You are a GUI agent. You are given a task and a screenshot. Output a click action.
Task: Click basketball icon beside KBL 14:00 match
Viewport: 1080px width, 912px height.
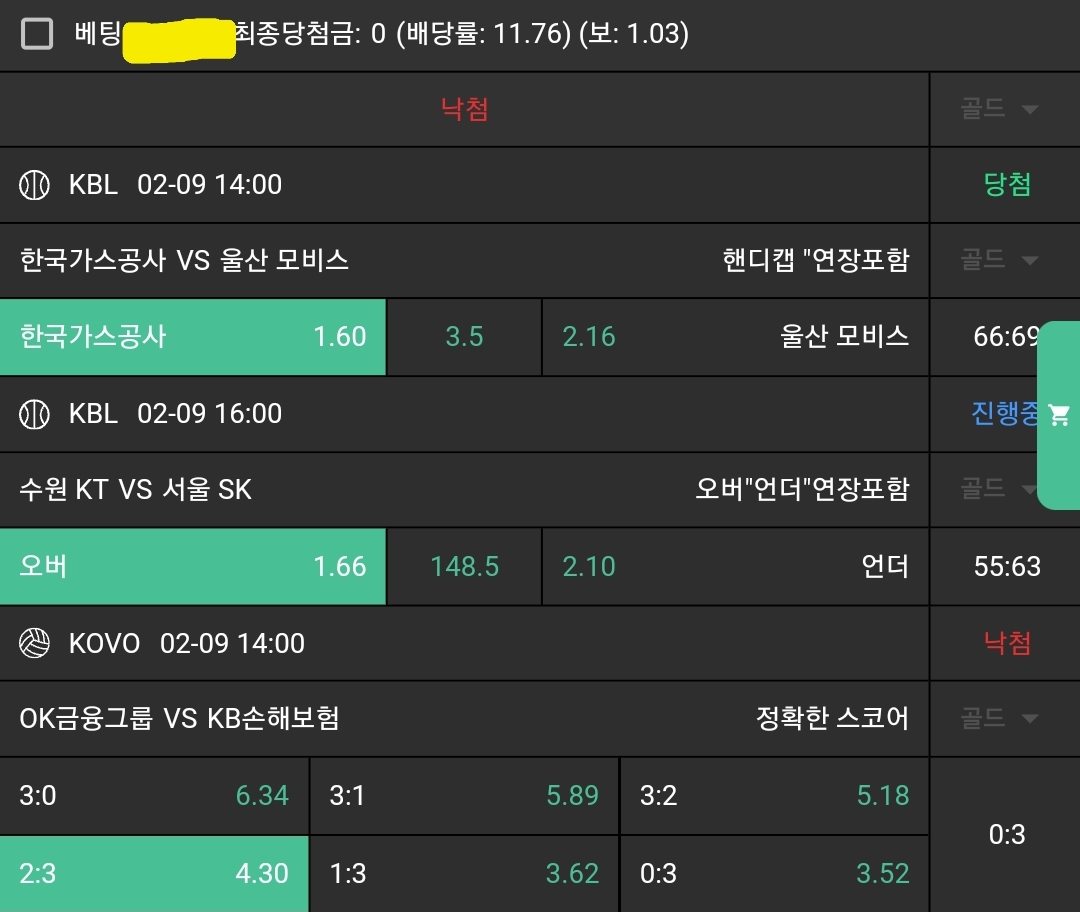35,185
